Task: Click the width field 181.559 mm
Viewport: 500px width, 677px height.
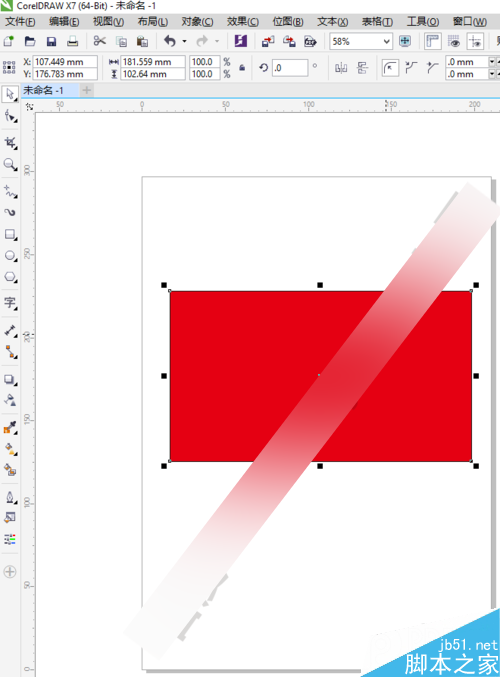Action: point(153,62)
